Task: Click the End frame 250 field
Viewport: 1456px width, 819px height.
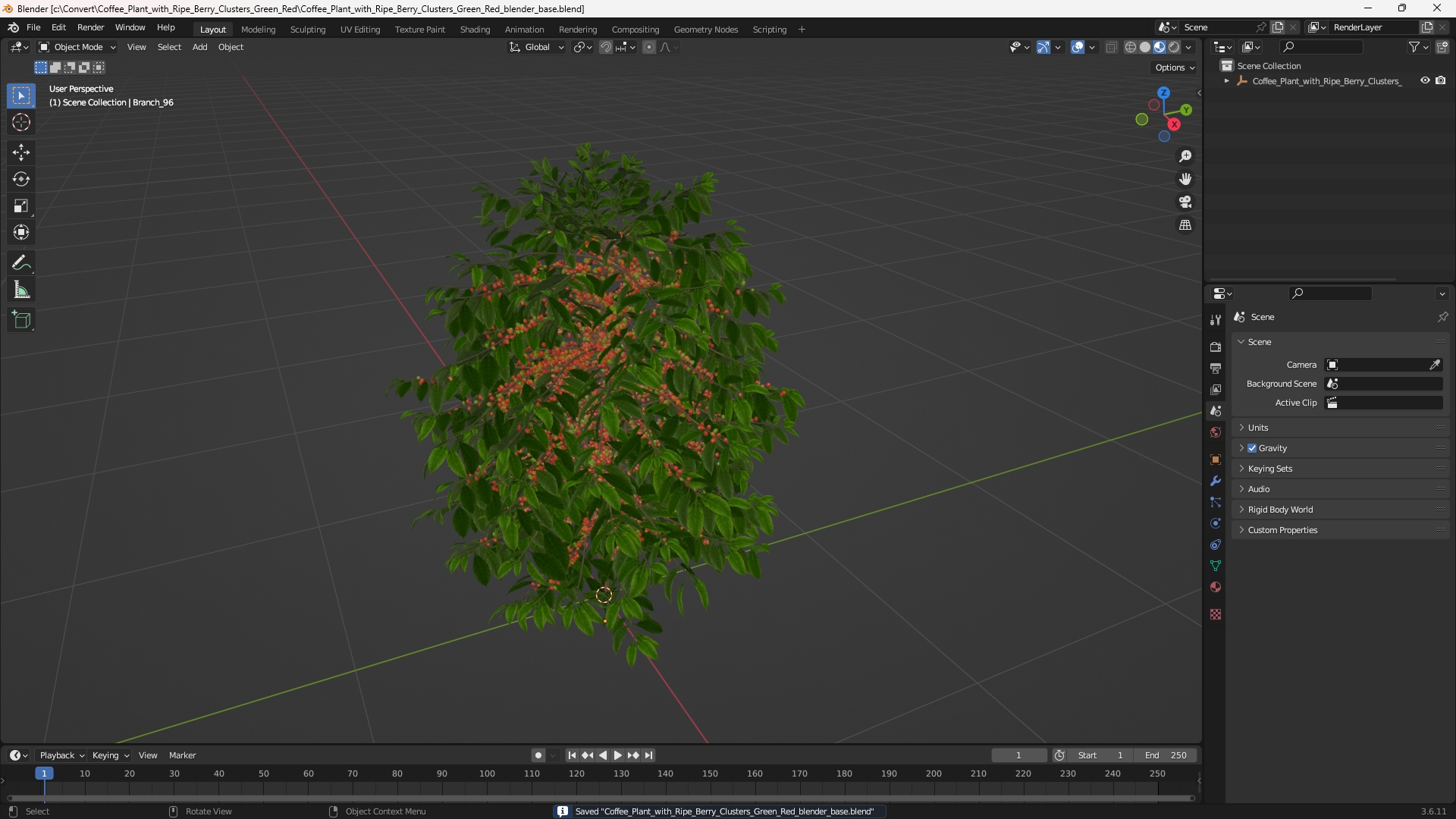Action: (x=1166, y=755)
